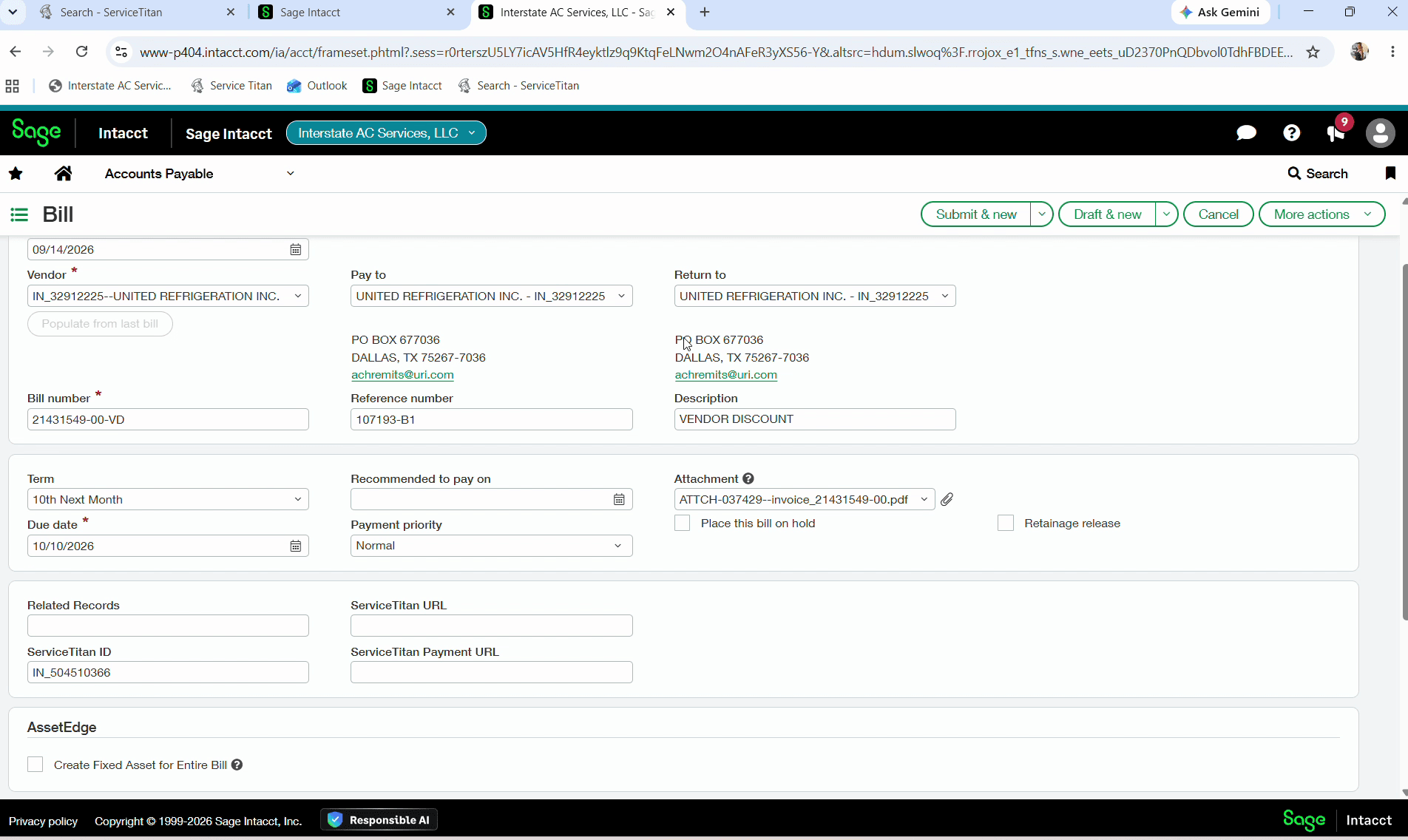This screenshot has height=840, width=1408.
Task: Open the calendar picker for Due date
Action: [x=296, y=546]
